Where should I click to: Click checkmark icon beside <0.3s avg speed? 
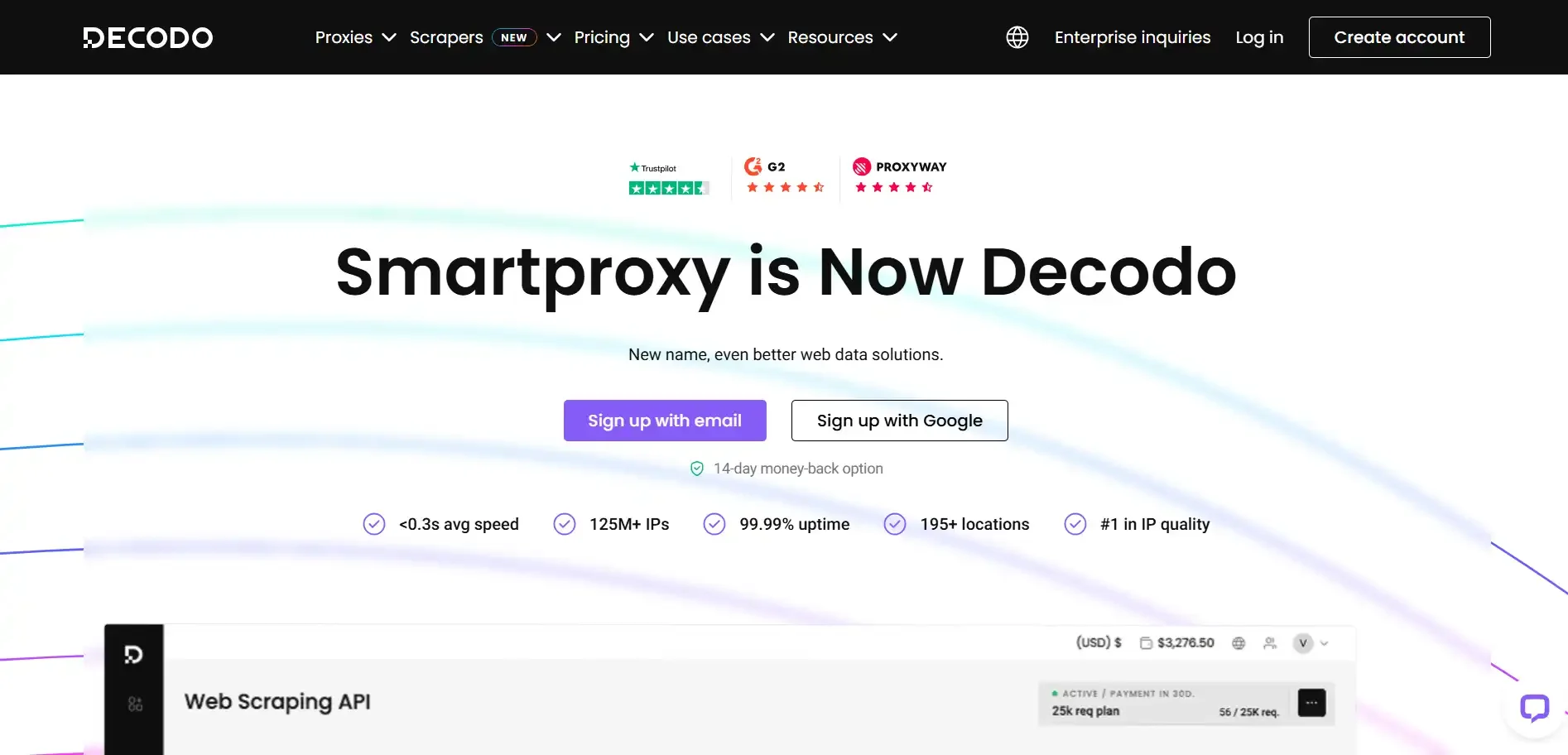(374, 524)
